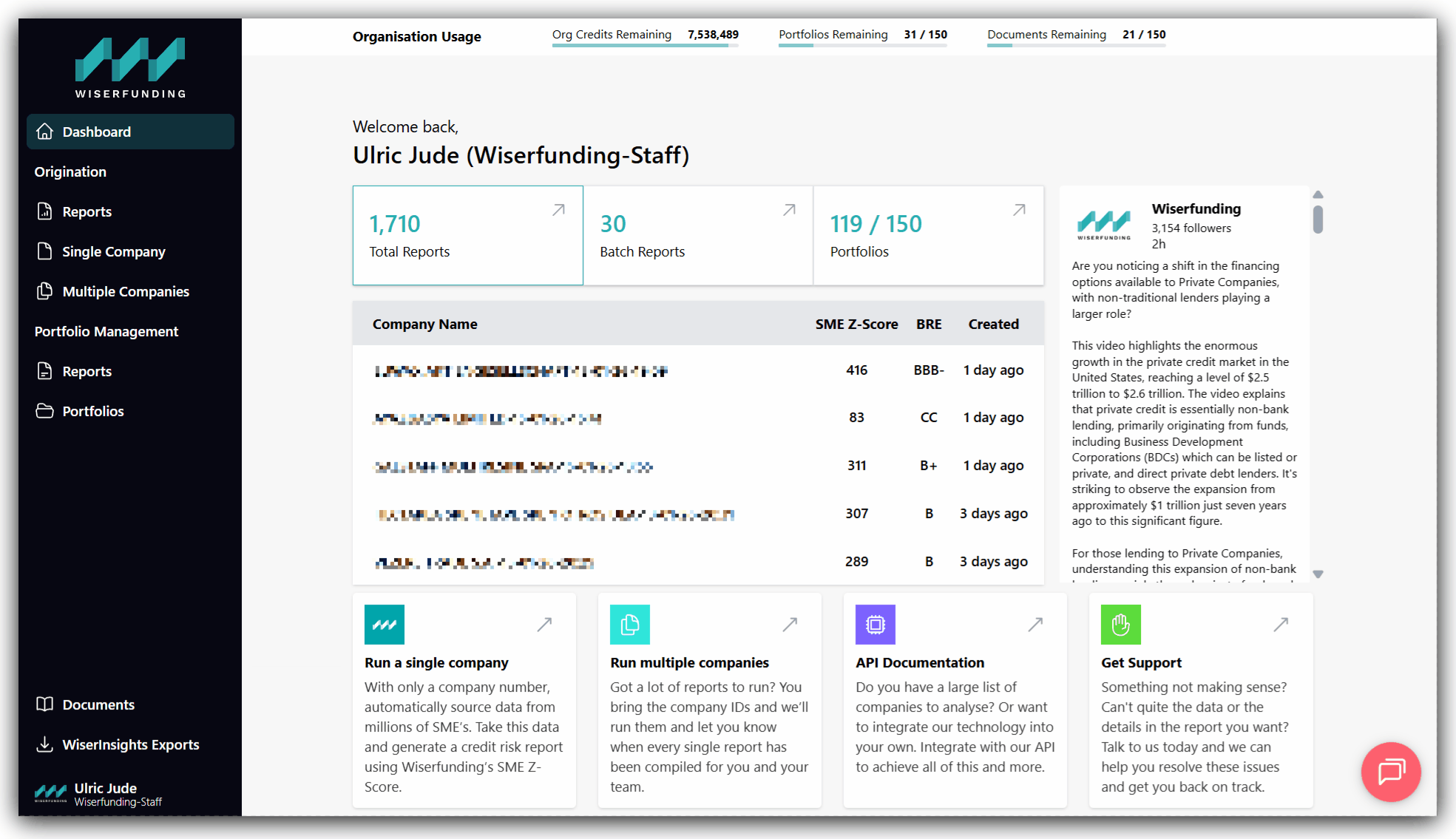The width and height of the screenshot is (1456, 839).
Task: Open the Batch Reports card arrow icon
Action: 789,211
